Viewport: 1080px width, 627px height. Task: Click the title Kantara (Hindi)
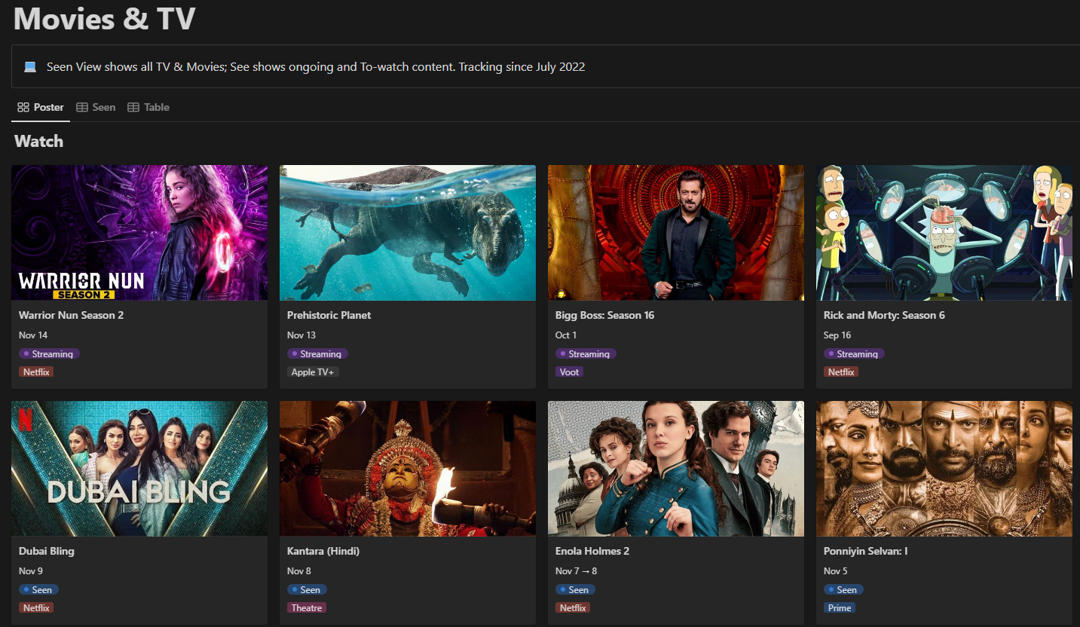coord(323,551)
